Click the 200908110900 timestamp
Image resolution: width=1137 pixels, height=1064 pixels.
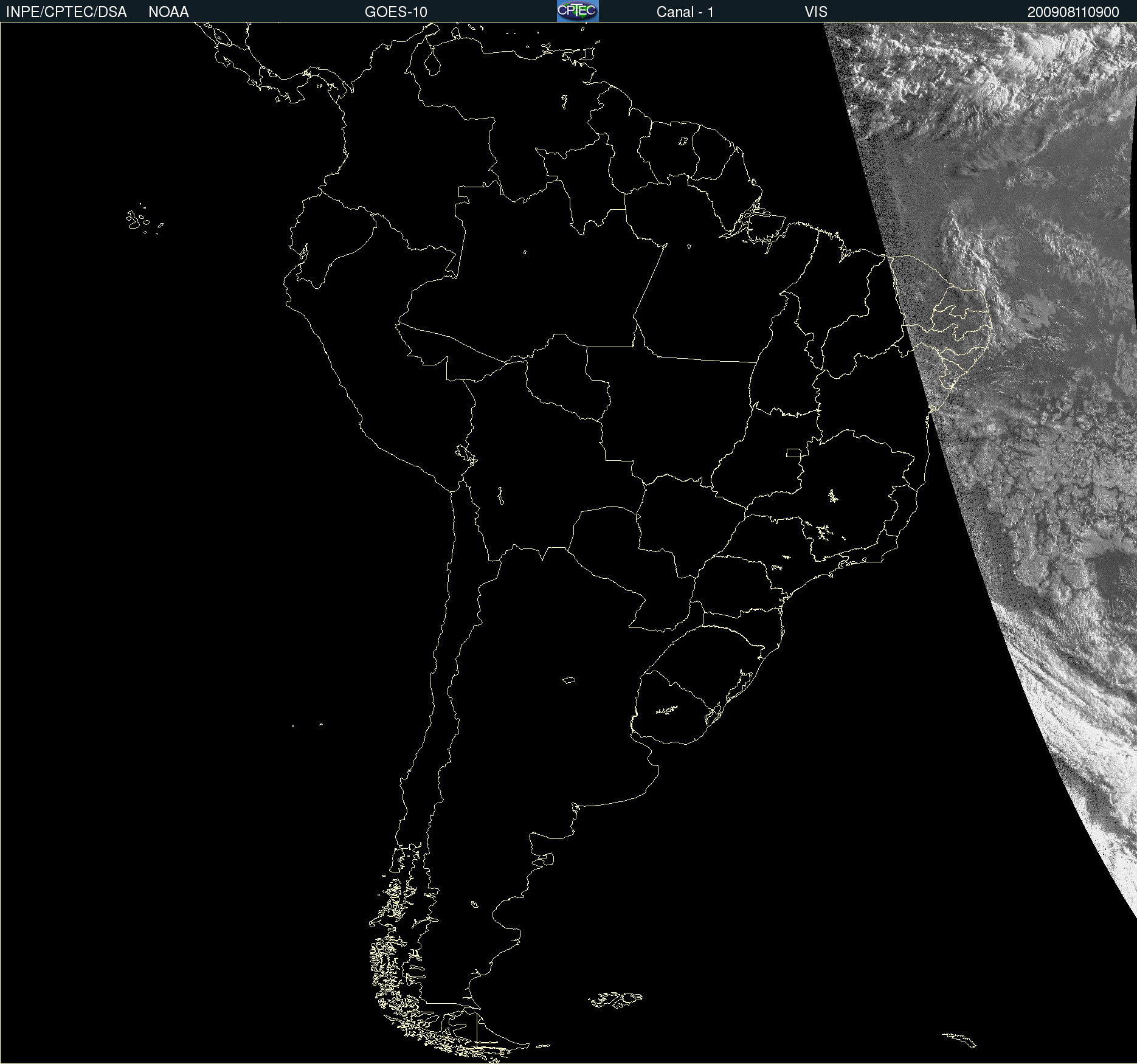tap(1073, 12)
